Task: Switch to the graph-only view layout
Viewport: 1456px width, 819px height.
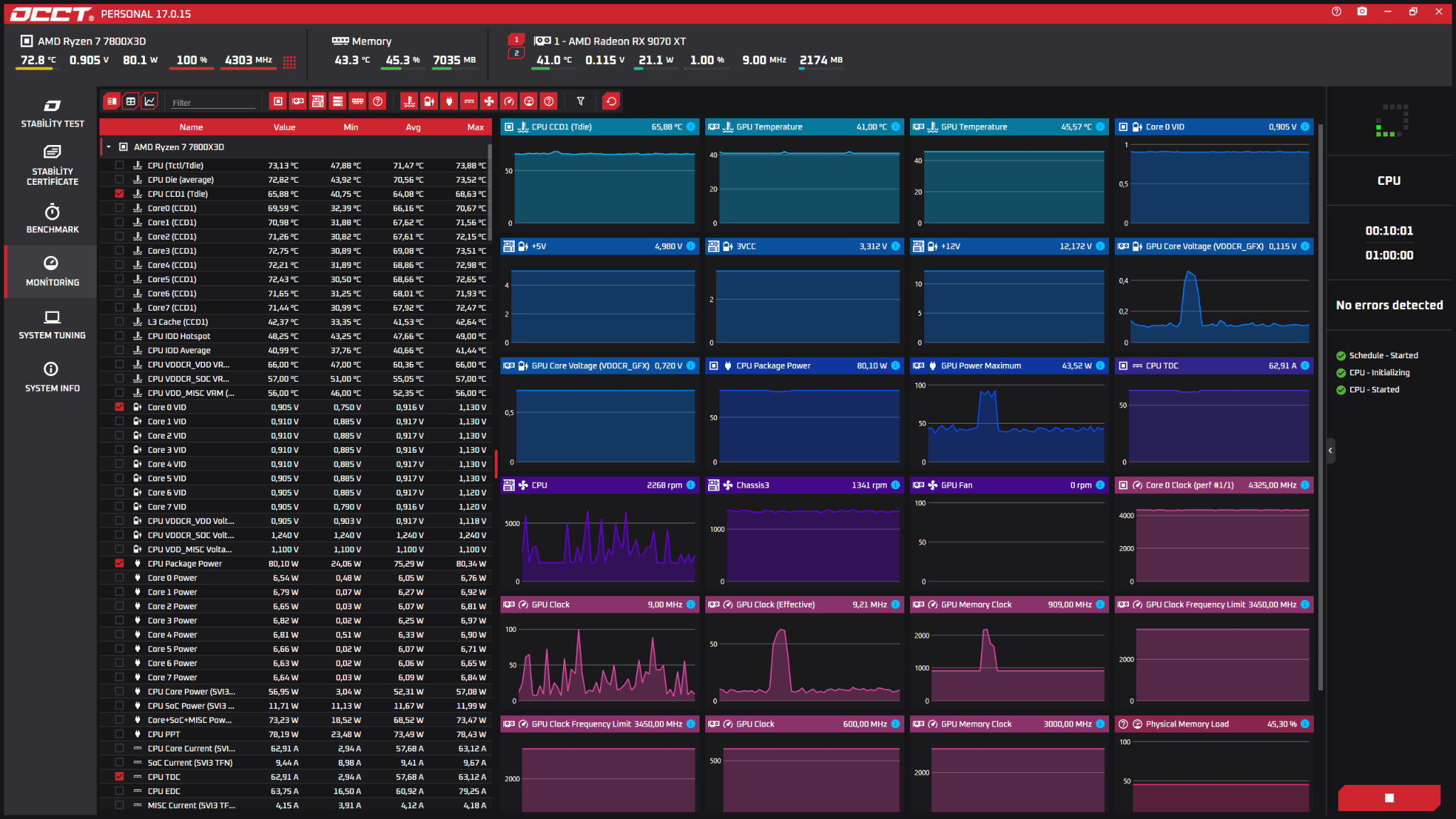Action: pos(150,102)
